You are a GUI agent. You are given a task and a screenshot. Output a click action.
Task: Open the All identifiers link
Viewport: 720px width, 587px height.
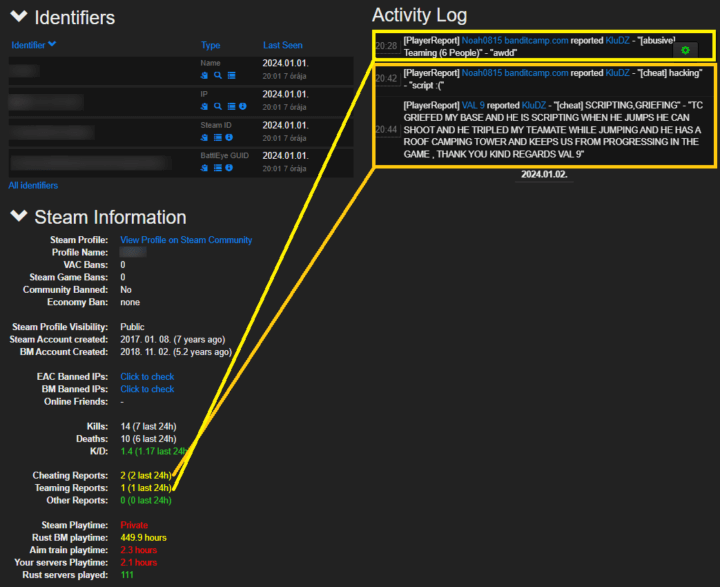click(33, 186)
